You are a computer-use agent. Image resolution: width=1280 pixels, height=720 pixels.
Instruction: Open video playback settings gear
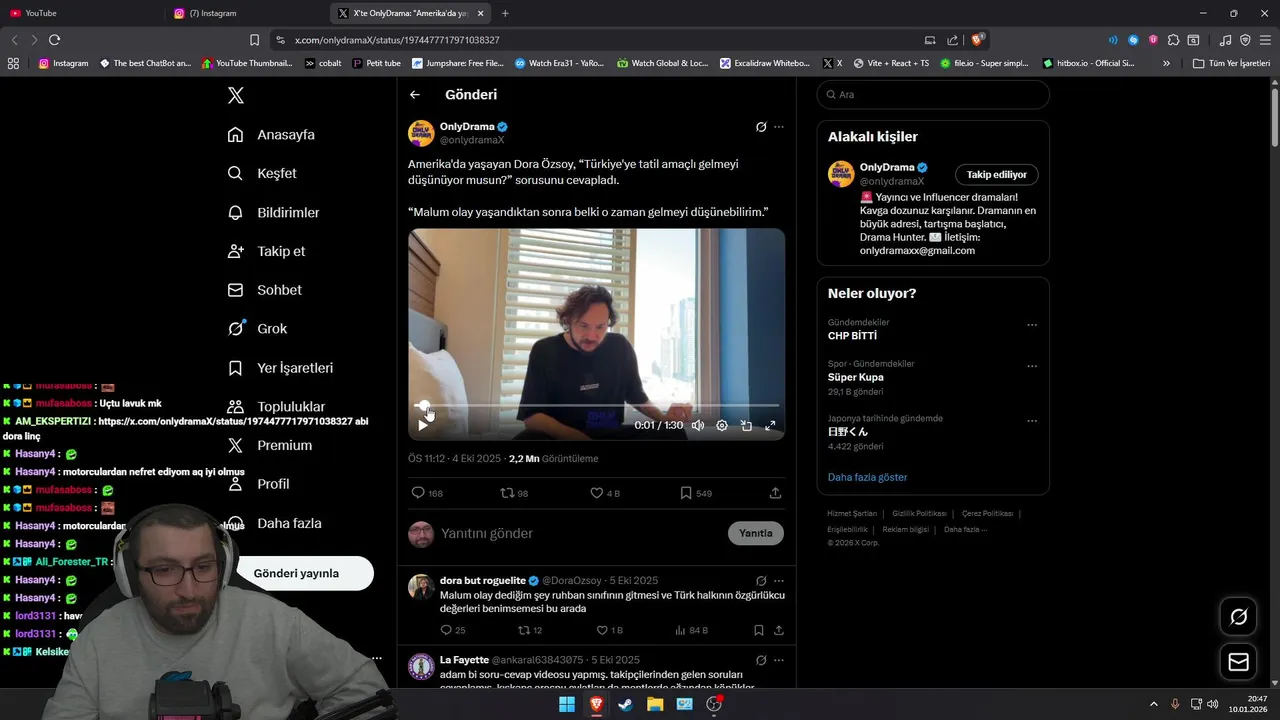pos(722,425)
